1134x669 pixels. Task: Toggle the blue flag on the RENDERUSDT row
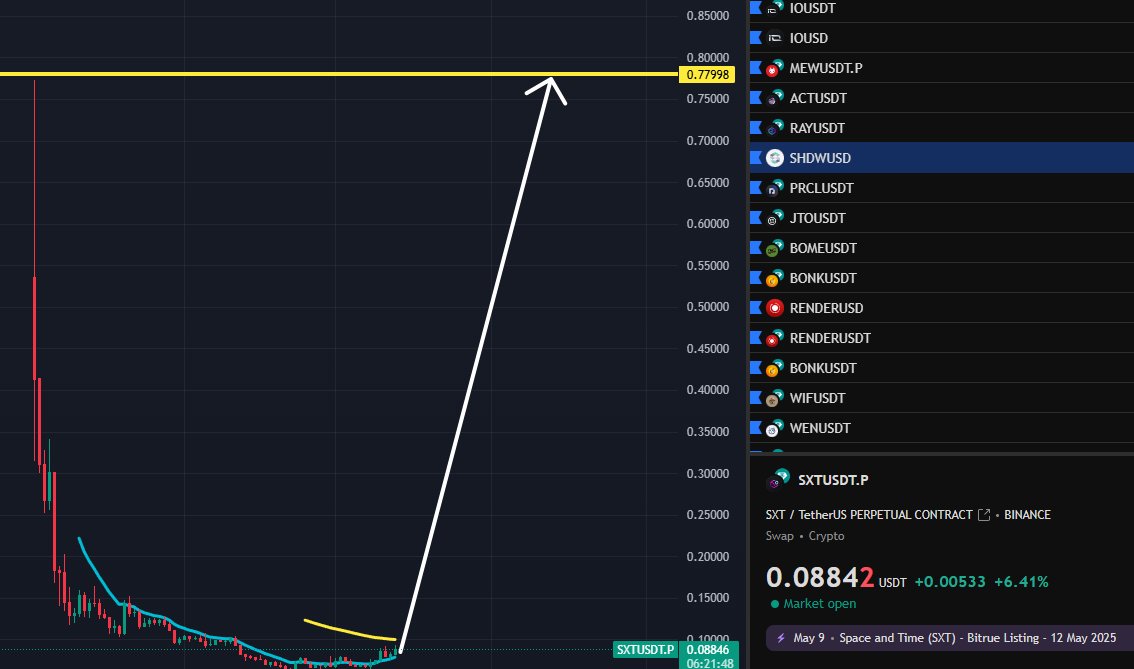(x=756, y=338)
